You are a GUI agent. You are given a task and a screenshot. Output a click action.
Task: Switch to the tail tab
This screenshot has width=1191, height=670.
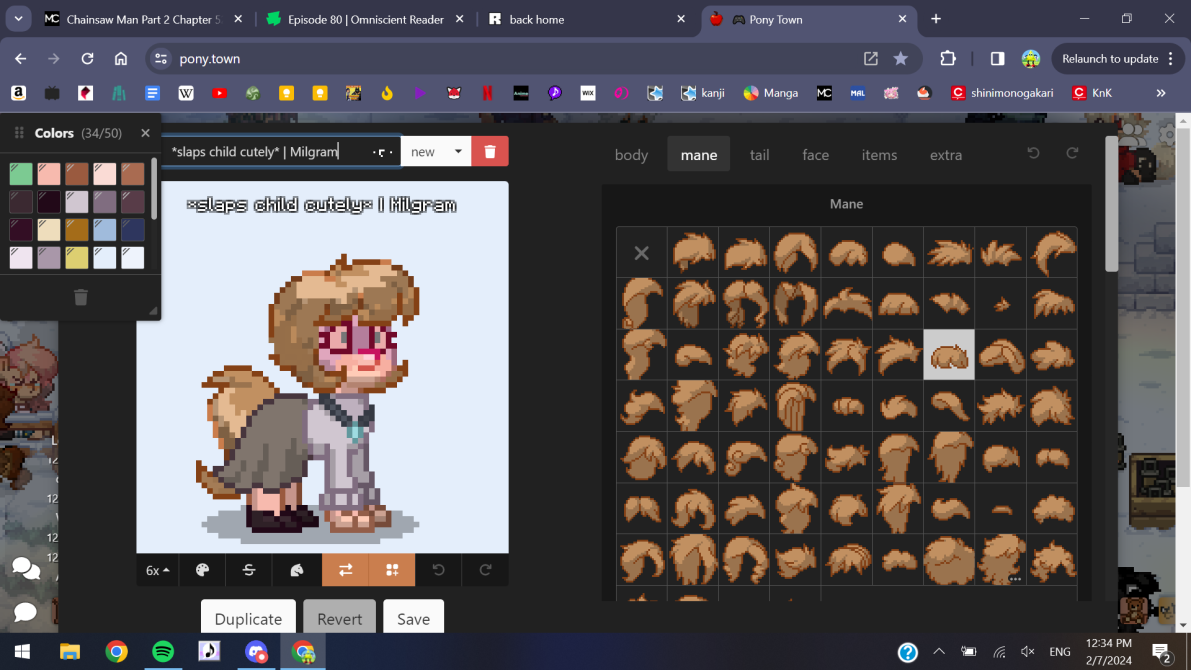(x=760, y=155)
